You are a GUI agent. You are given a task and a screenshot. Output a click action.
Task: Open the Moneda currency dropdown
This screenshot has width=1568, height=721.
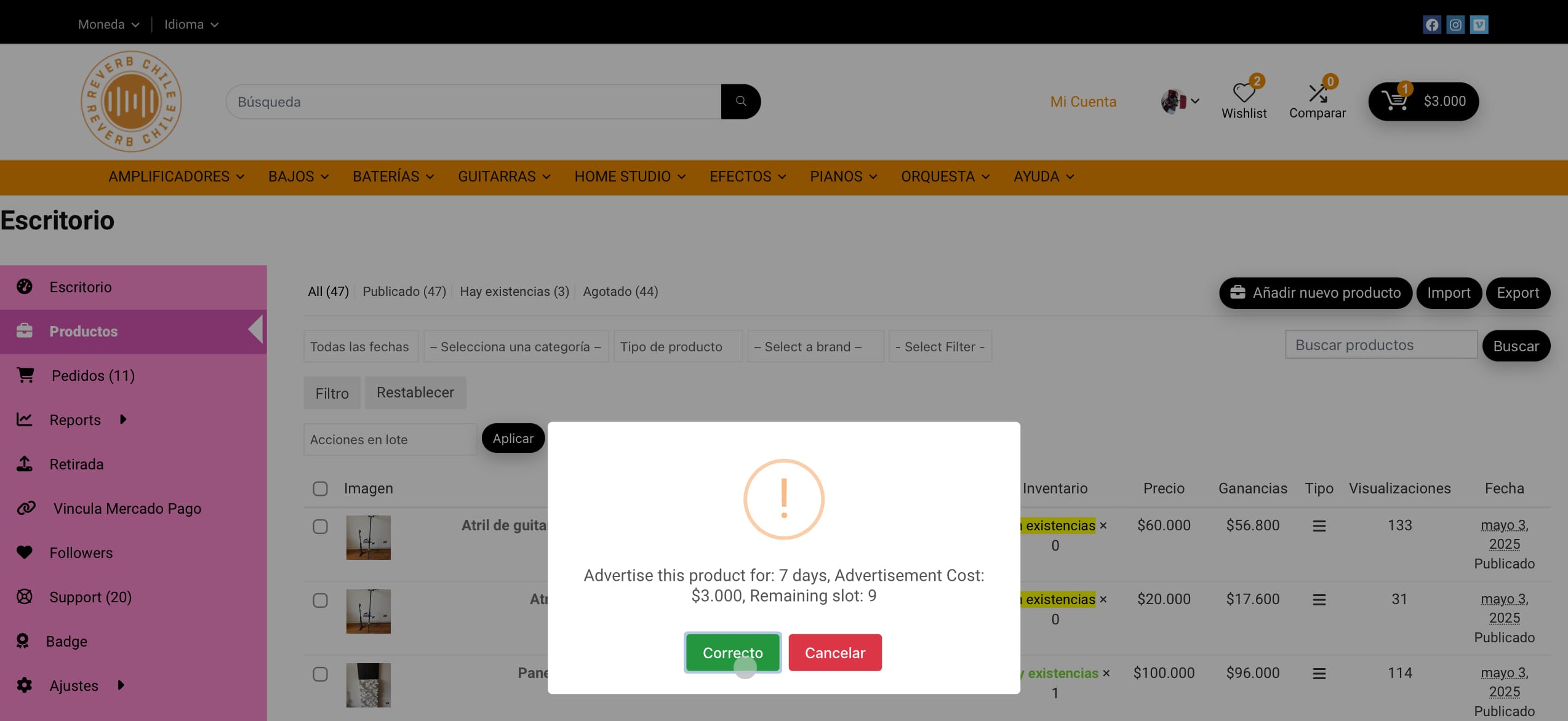pyautogui.click(x=108, y=25)
